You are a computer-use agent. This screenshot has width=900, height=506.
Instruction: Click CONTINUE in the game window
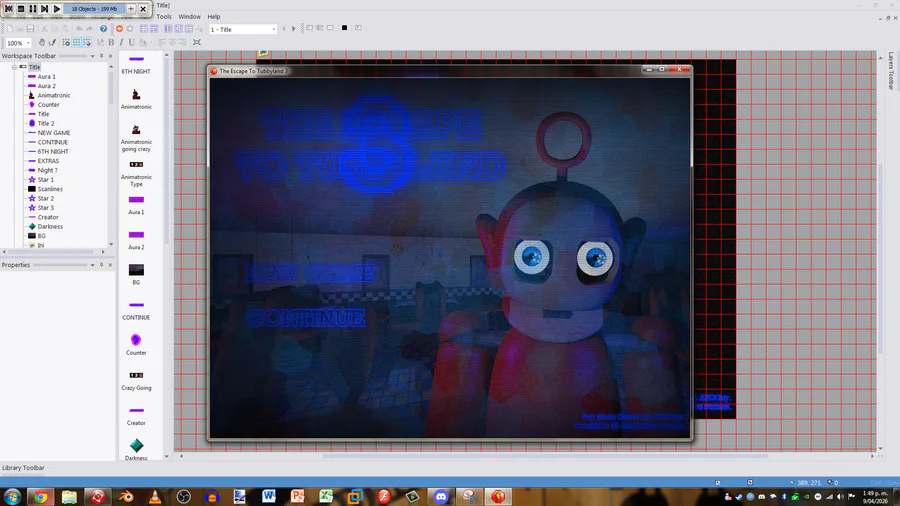tap(305, 318)
